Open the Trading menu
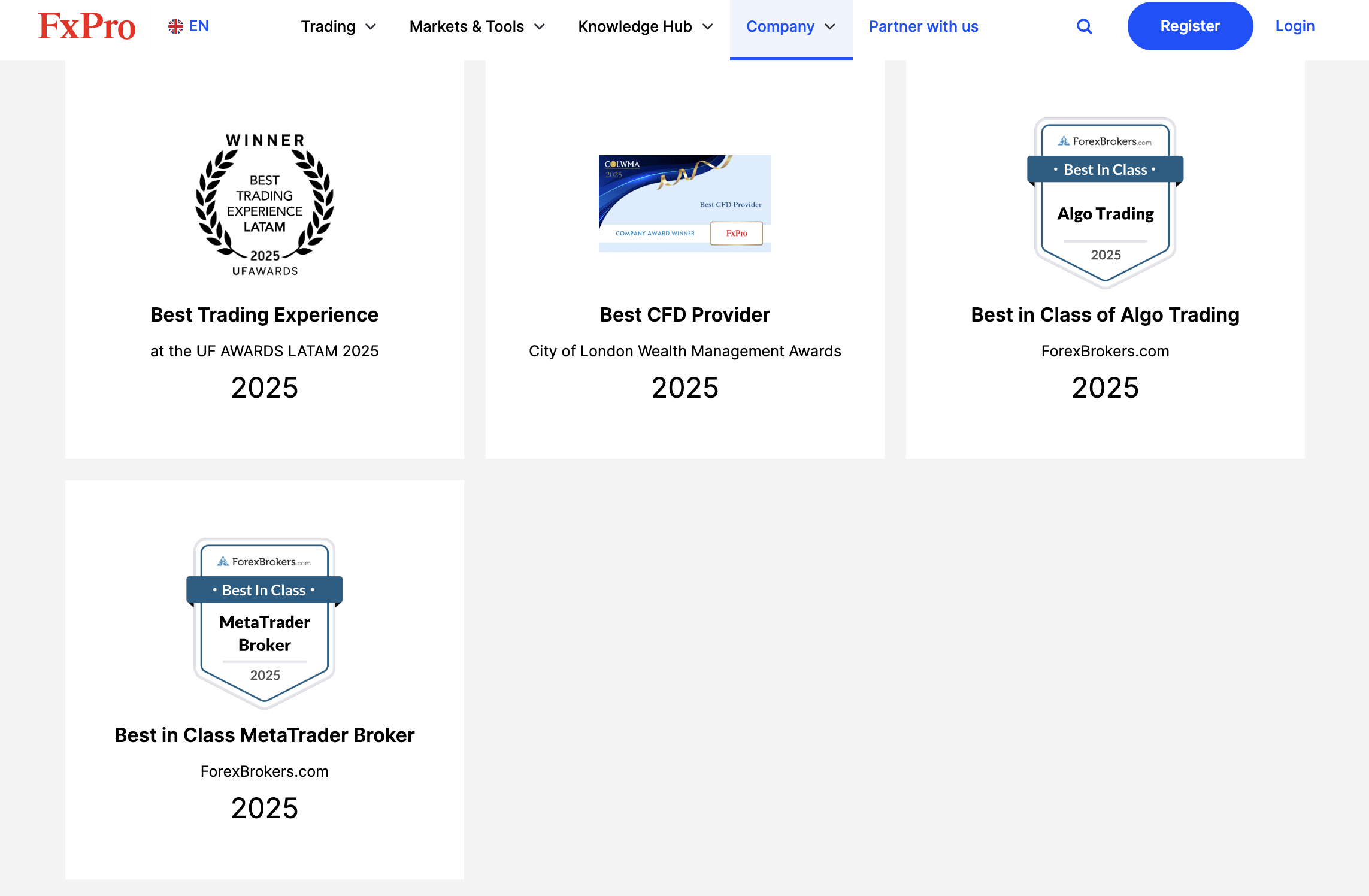Viewport: 1369px width, 896px height. pyautogui.click(x=328, y=27)
